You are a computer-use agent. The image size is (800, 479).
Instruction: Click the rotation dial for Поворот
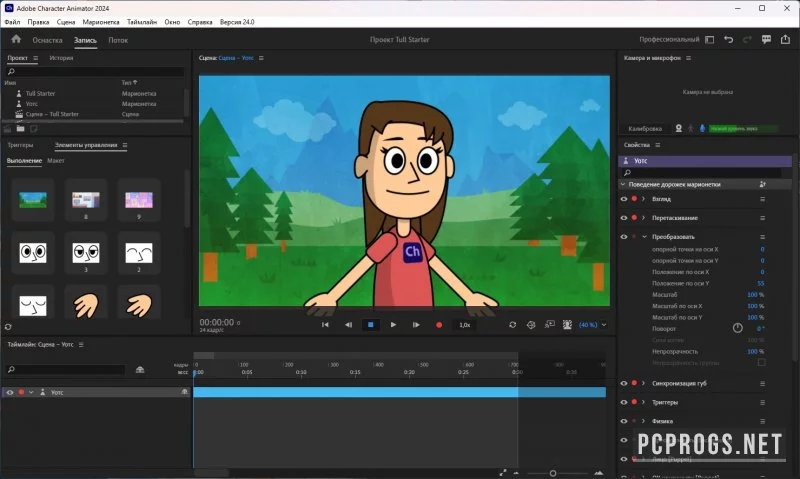pyautogui.click(x=737, y=328)
